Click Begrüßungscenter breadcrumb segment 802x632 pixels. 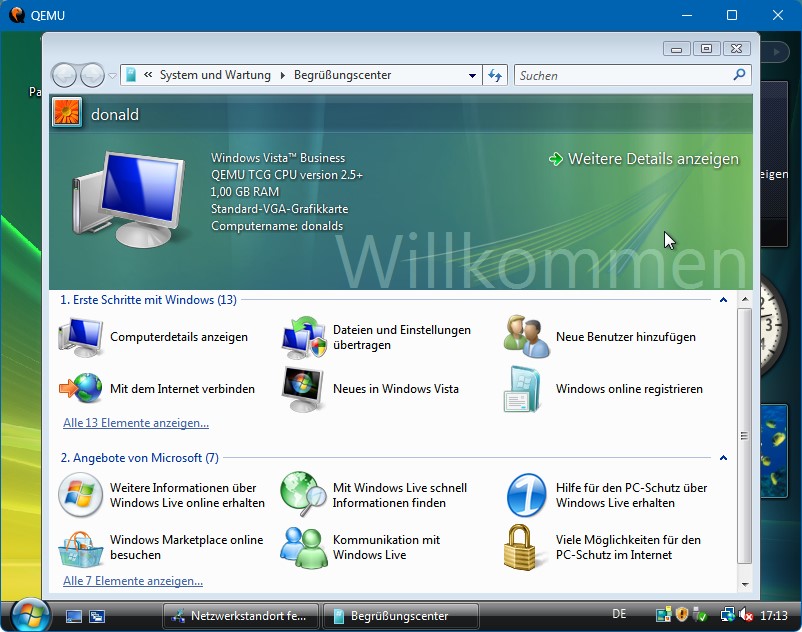click(x=342, y=75)
